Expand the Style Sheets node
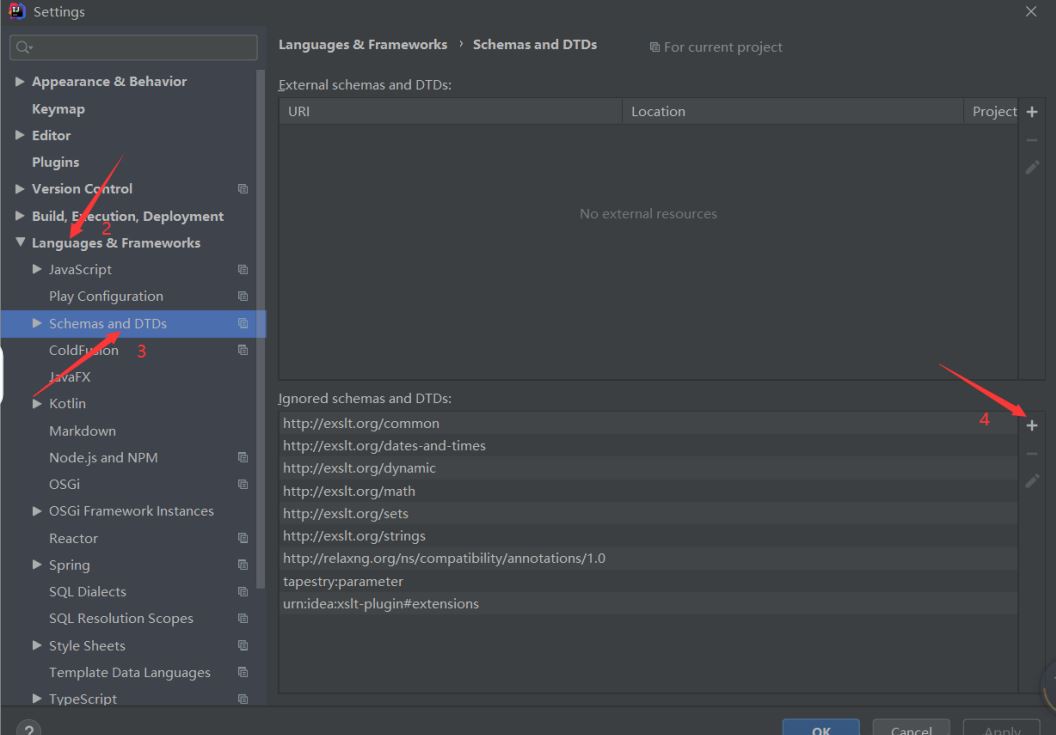Viewport: 1056px width, 735px height. coord(37,645)
